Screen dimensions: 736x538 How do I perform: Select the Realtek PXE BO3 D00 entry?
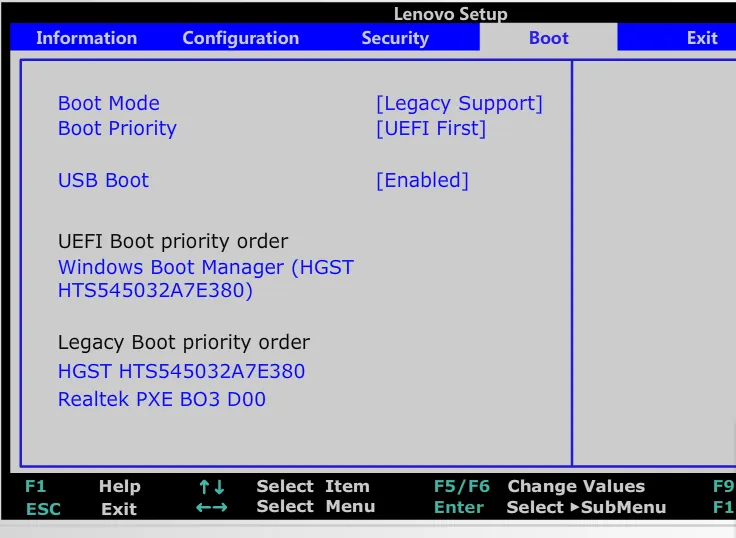click(162, 399)
